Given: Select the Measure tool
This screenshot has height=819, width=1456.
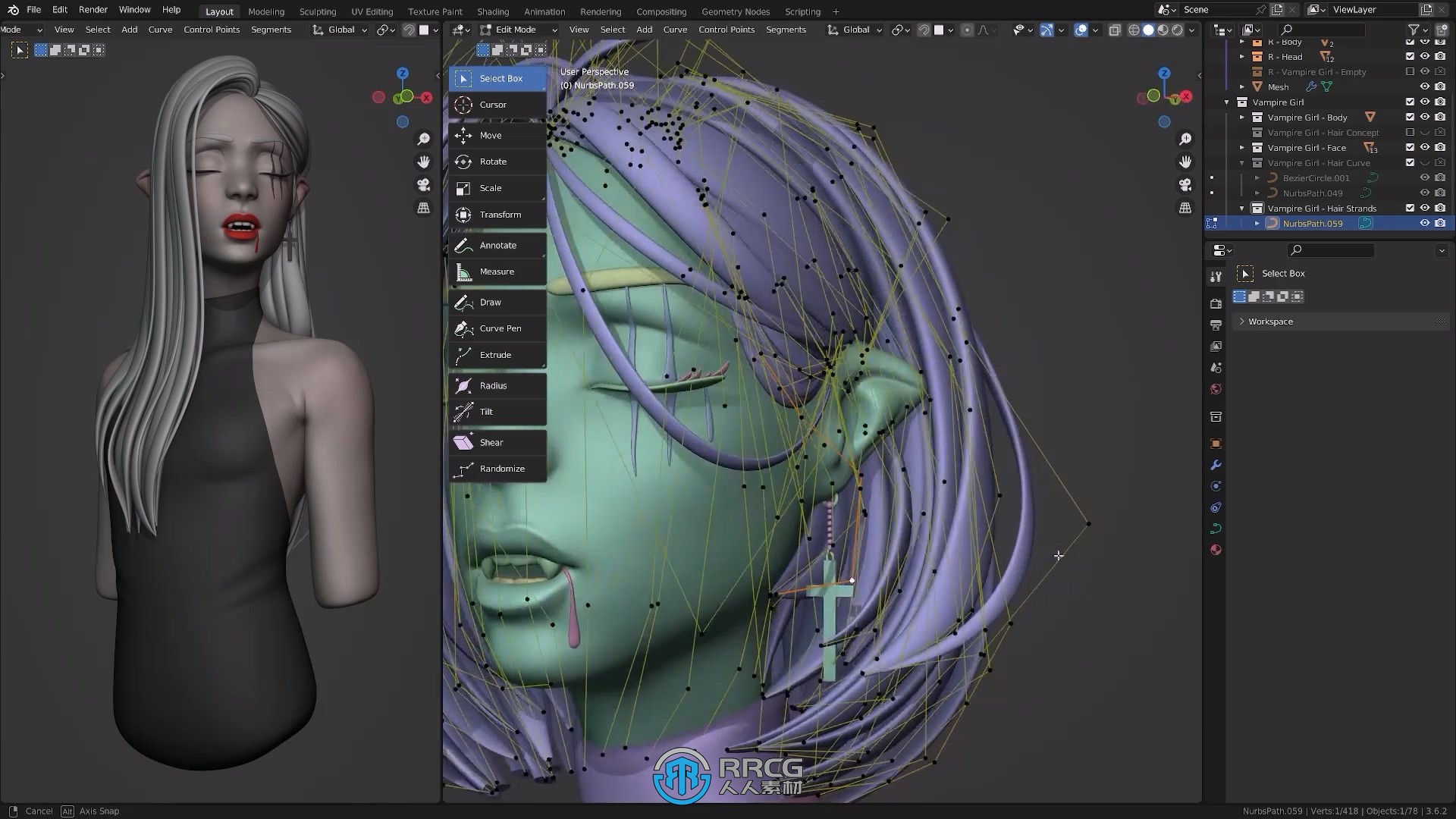Looking at the screenshot, I should (497, 270).
